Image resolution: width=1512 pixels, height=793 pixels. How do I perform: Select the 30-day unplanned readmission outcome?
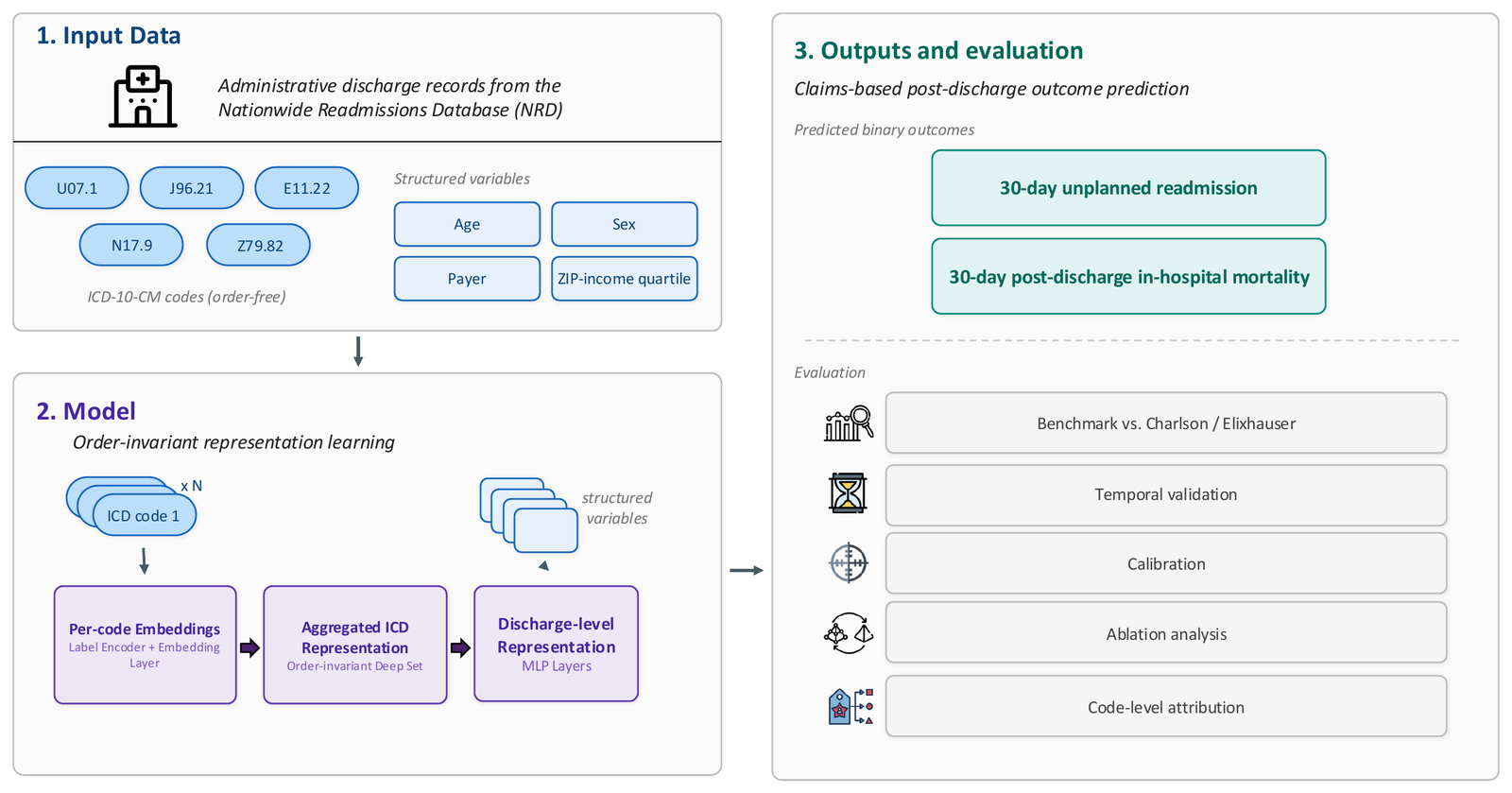pyautogui.click(x=1128, y=188)
